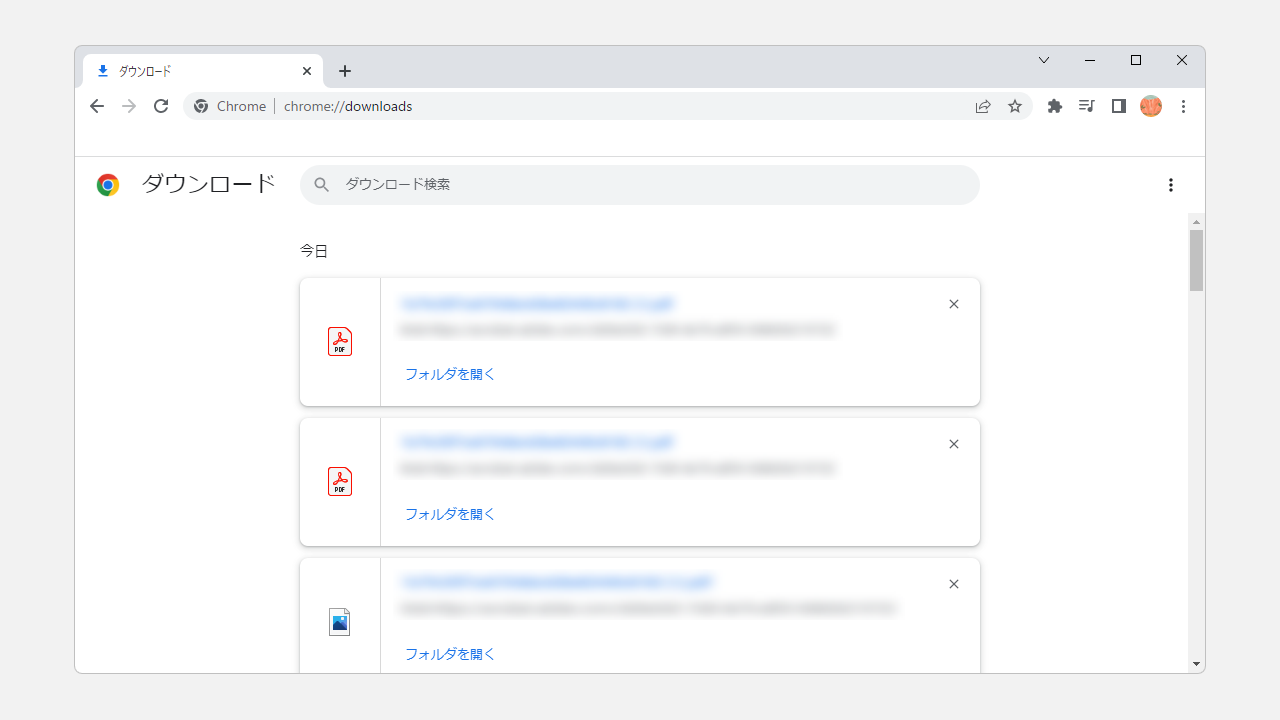Maximize the Chrome window

coord(1136,60)
